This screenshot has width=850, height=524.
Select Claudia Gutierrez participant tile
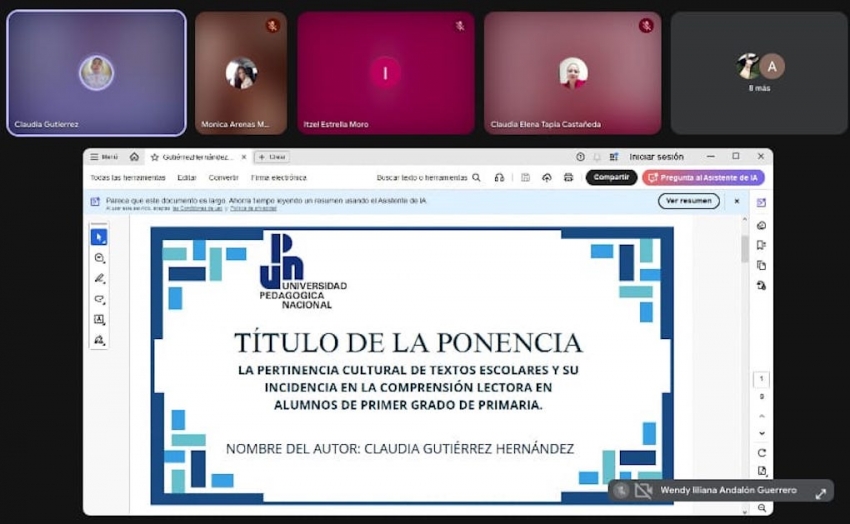[96, 73]
